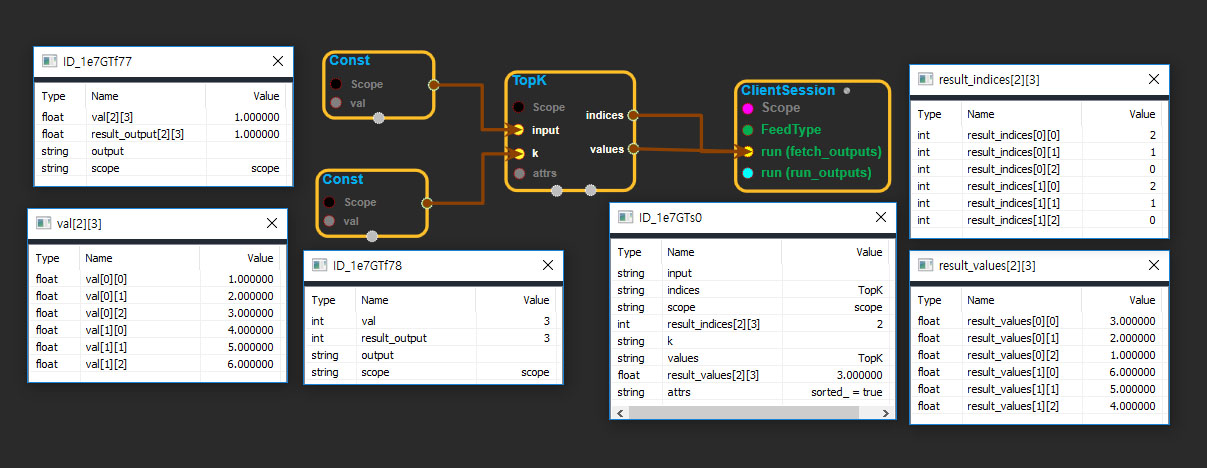Image resolution: width=1207 pixels, height=468 pixels.
Task: Click the TopK node's input port
Action: [518, 129]
